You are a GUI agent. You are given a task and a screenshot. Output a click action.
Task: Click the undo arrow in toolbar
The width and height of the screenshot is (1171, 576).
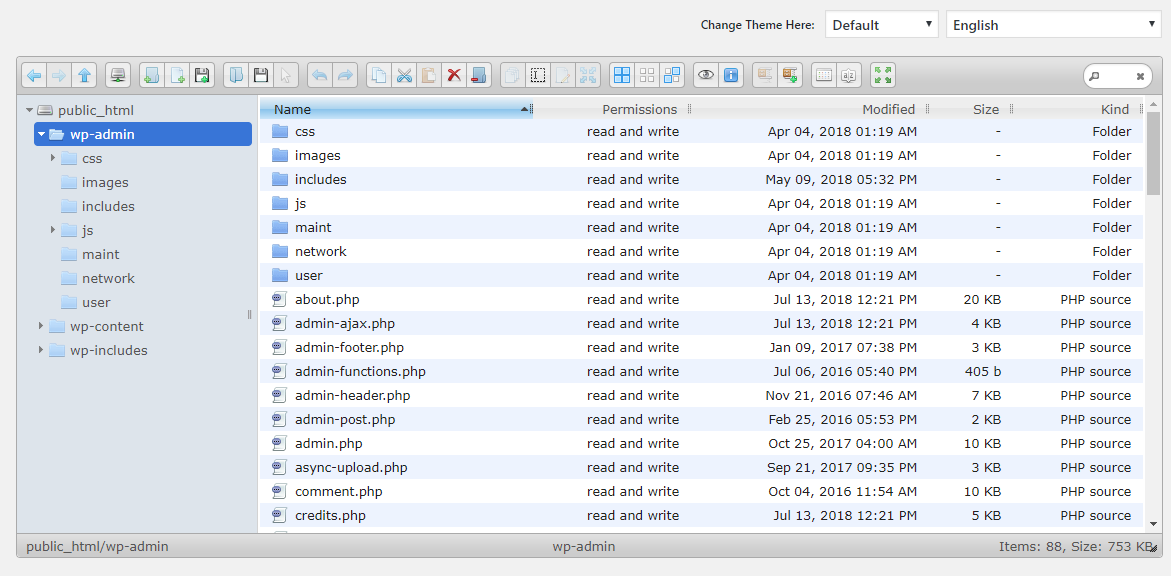click(320, 75)
